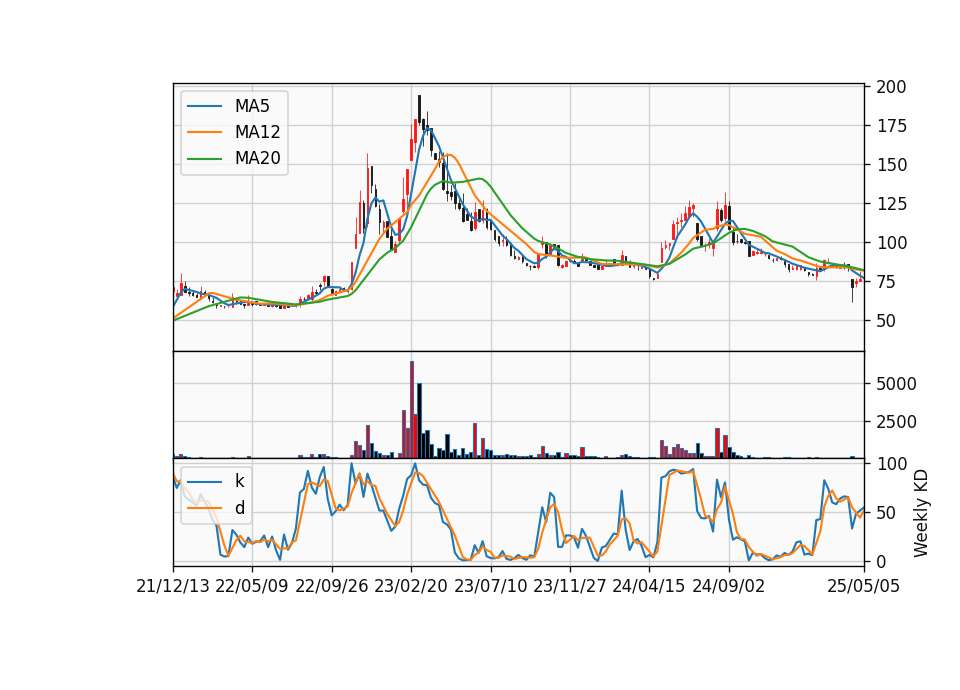Click the 2500 volume axis label

[x=896, y=422]
